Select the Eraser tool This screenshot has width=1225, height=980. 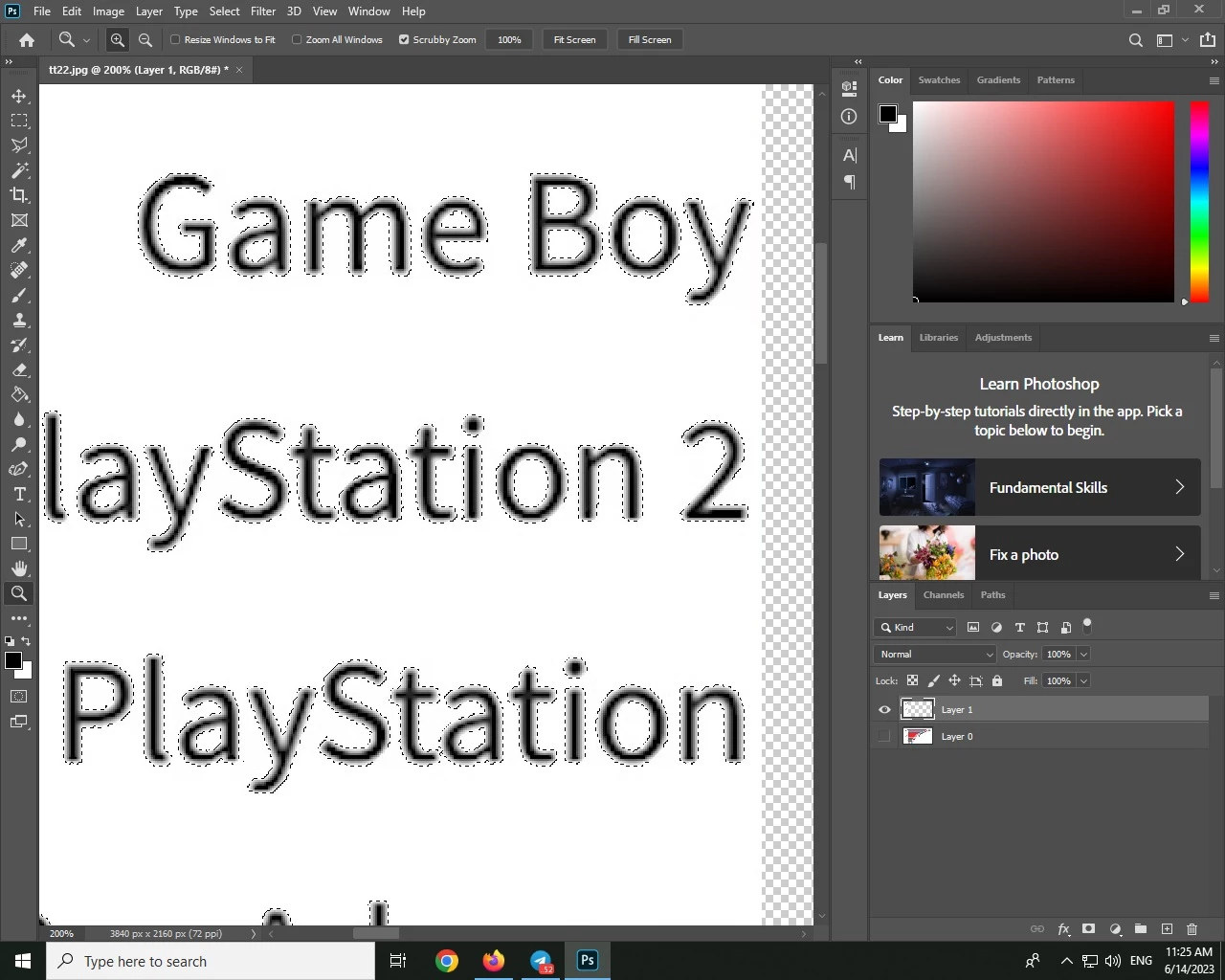(19, 369)
